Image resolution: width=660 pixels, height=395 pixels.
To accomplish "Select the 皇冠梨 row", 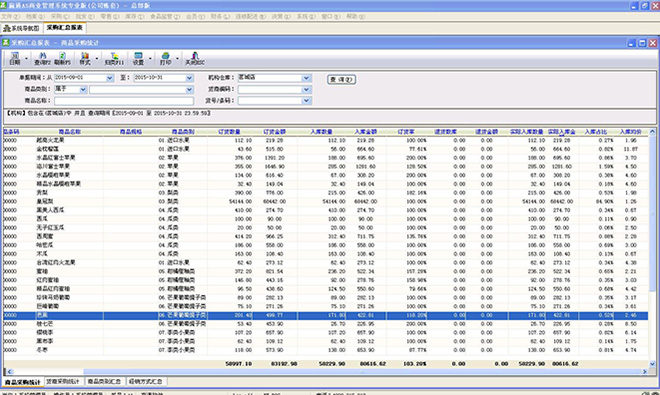I will (x=325, y=202).
